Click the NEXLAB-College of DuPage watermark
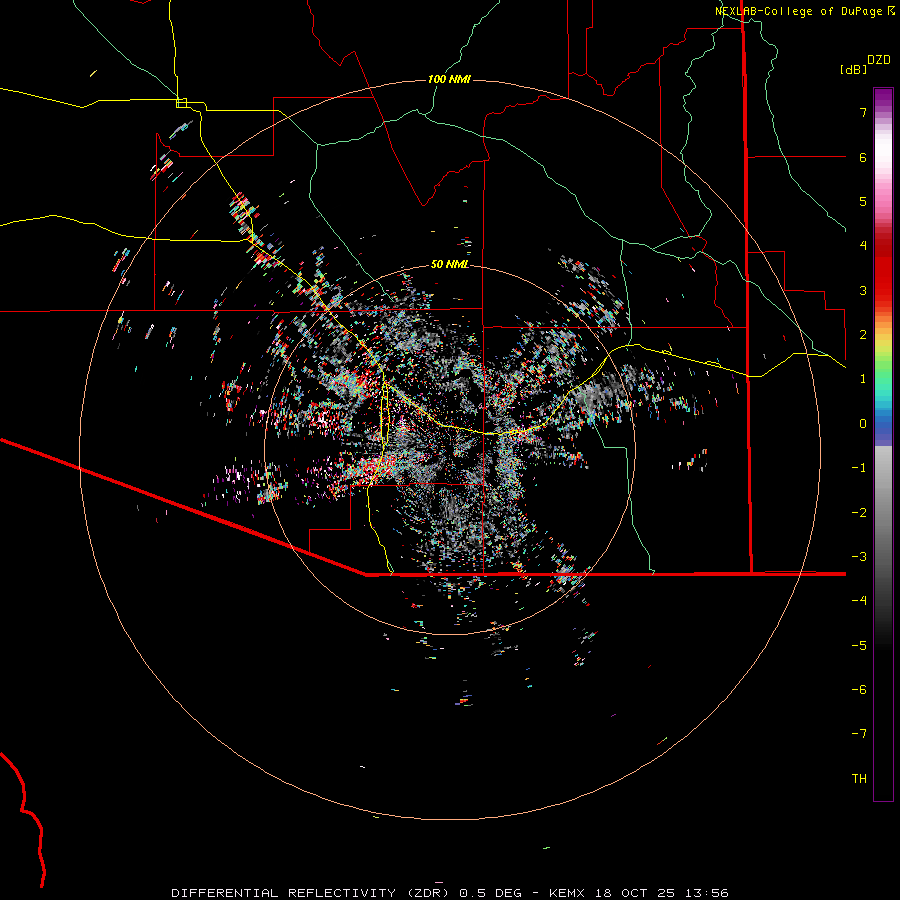The image size is (900, 900). pyautogui.click(x=798, y=11)
